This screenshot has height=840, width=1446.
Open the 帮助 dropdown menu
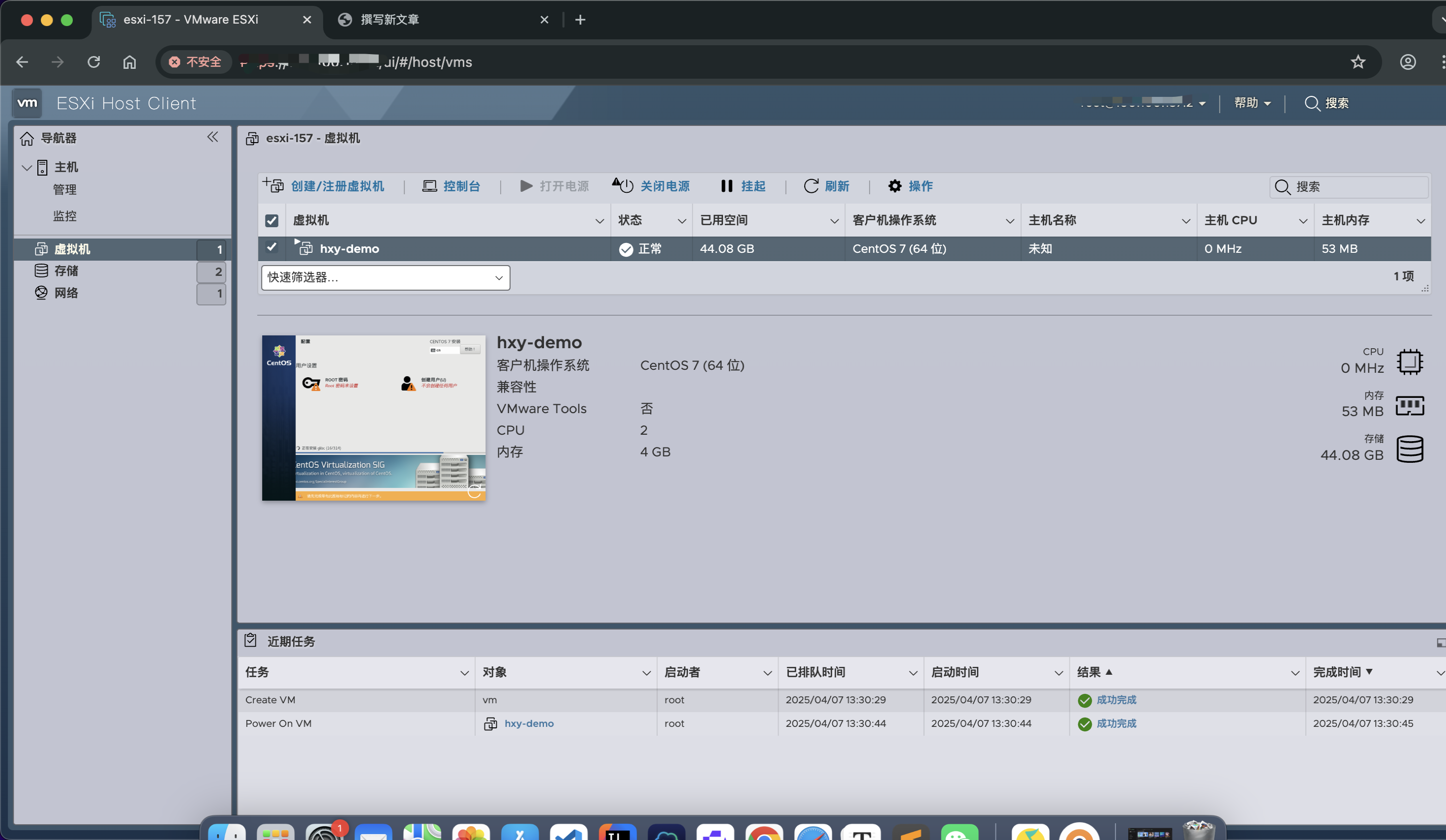click(x=1253, y=103)
